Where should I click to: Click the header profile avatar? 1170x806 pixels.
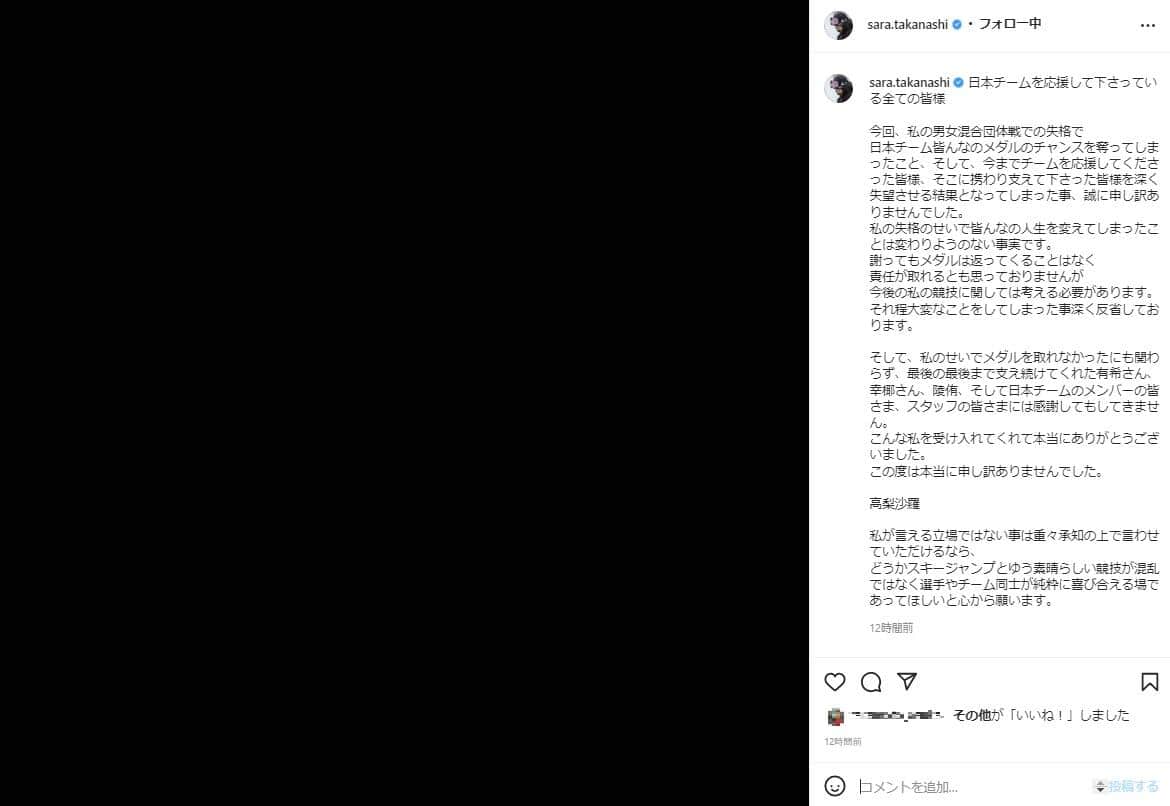838,25
